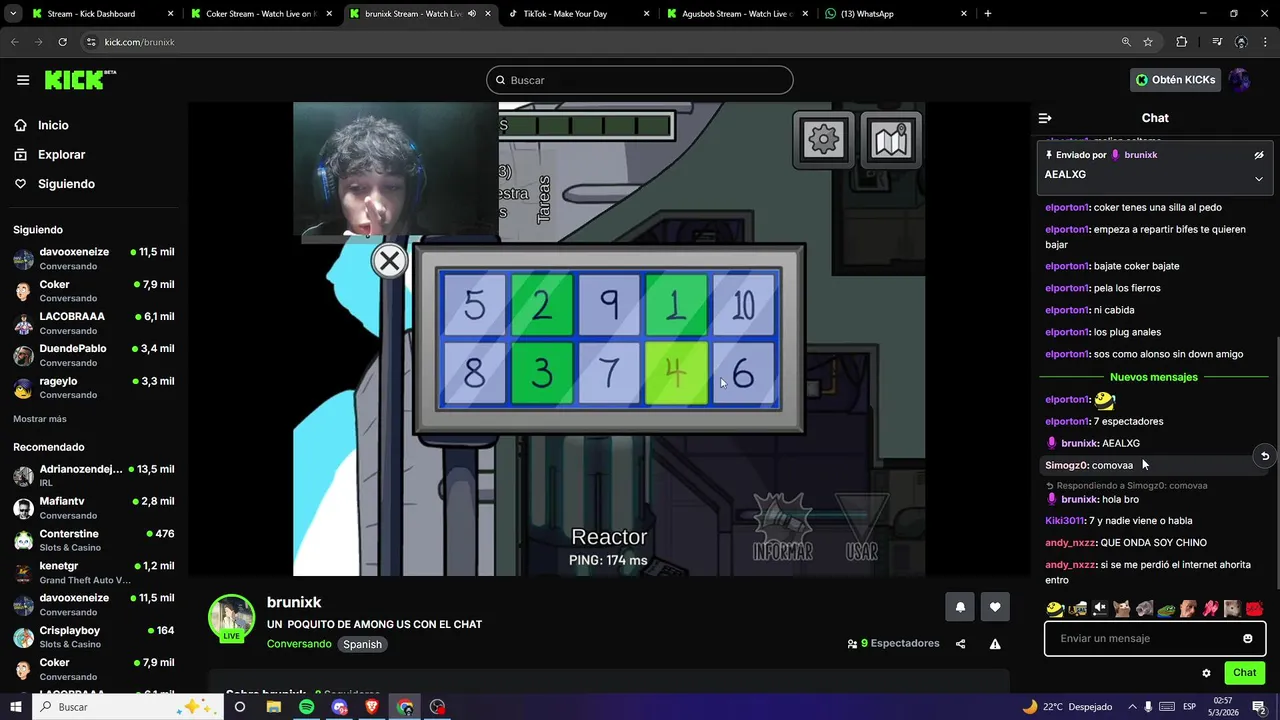This screenshot has width=1280, height=720.
Task: Expand the pinned message chevron
Action: point(1259,179)
